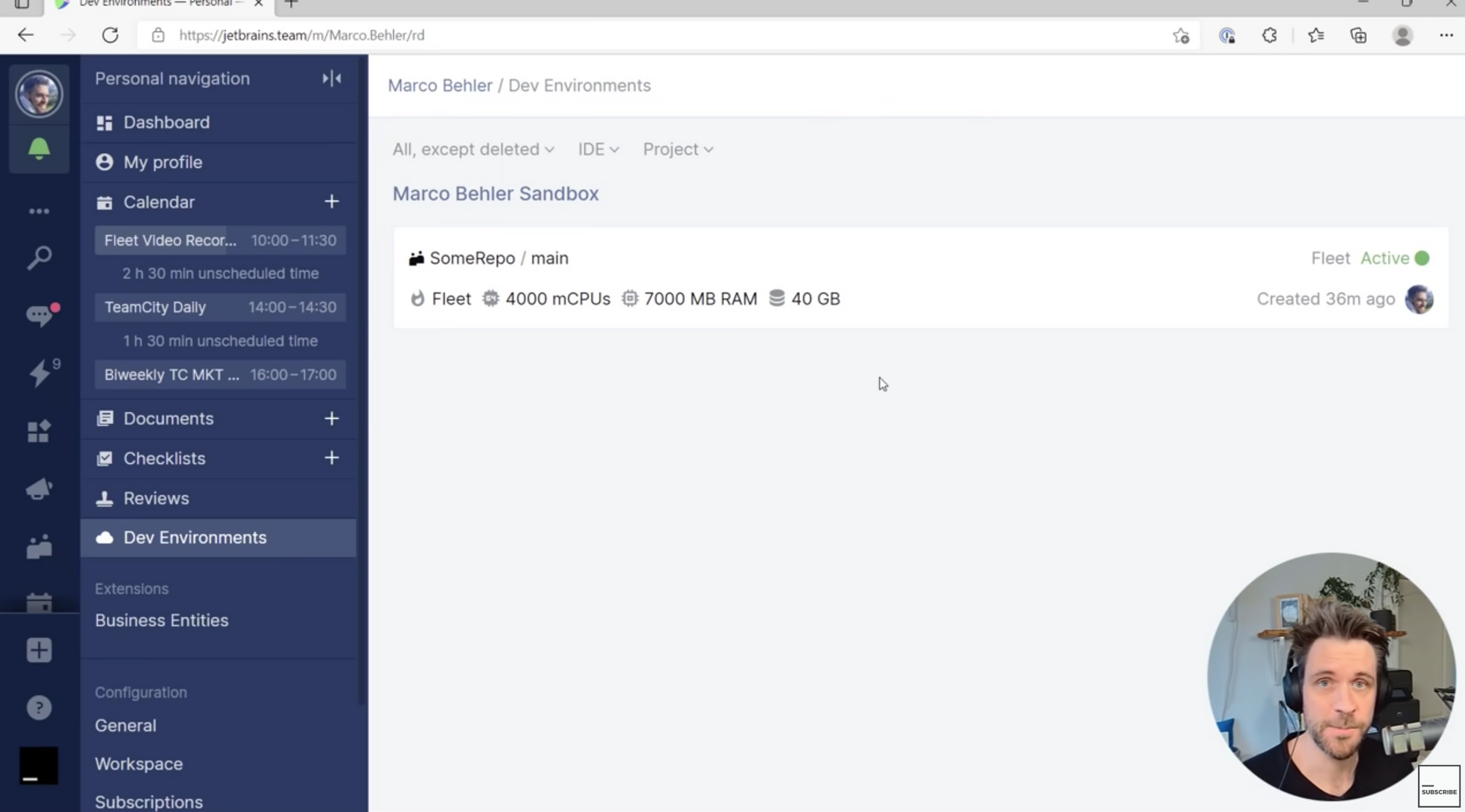Image resolution: width=1465 pixels, height=812 pixels.
Task: Add a new calendar event with plus
Action: coord(332,201)
